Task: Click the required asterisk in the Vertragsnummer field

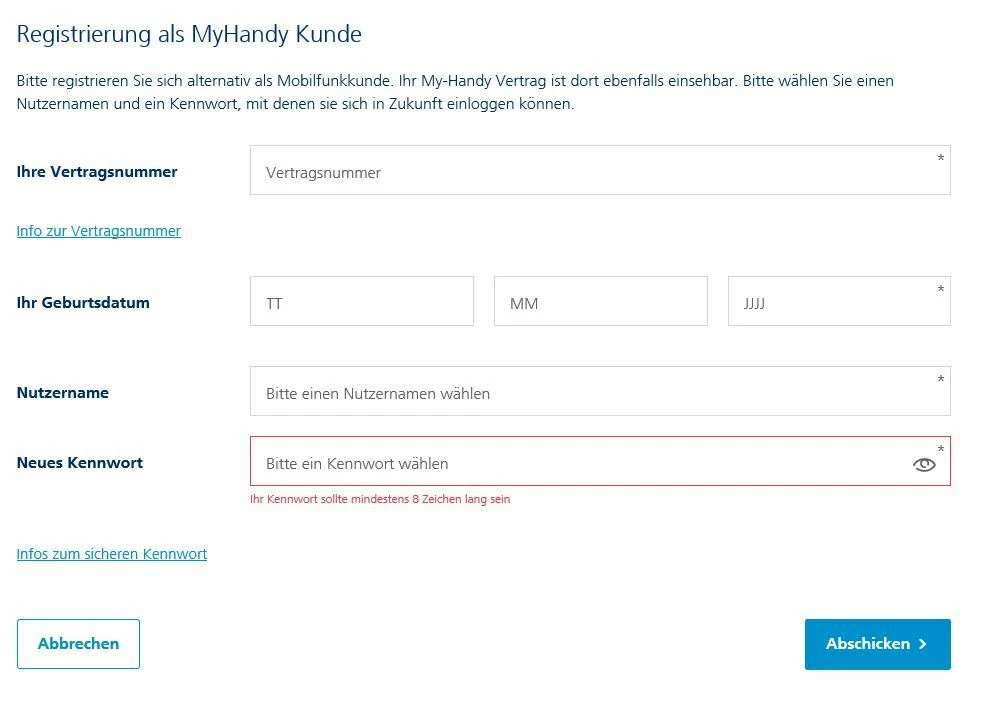Action: click(940, 158)
